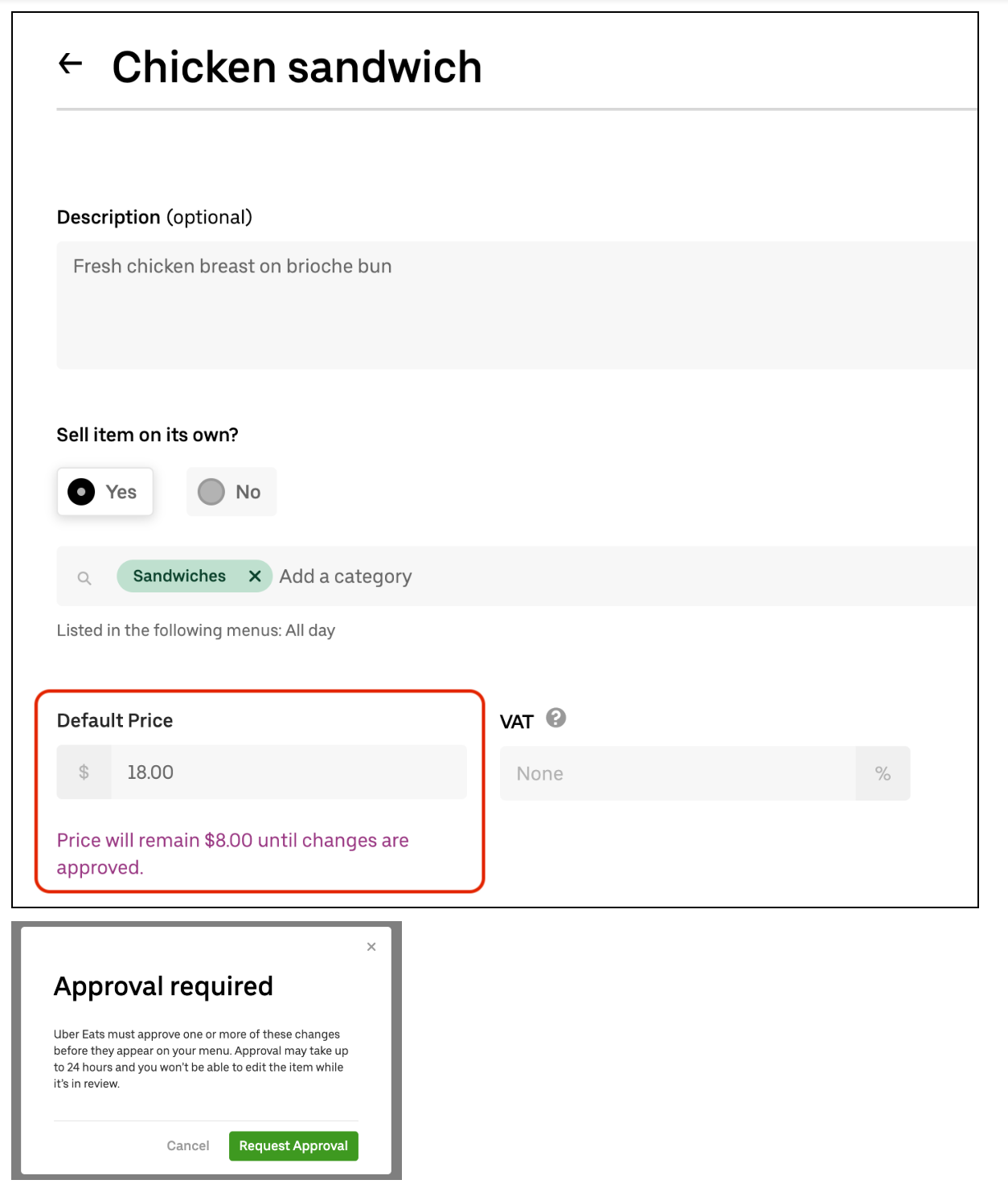Screen dimensions: 1008x1188
Task: Click the Sandwiches category chip
Action: coord(179,576)
